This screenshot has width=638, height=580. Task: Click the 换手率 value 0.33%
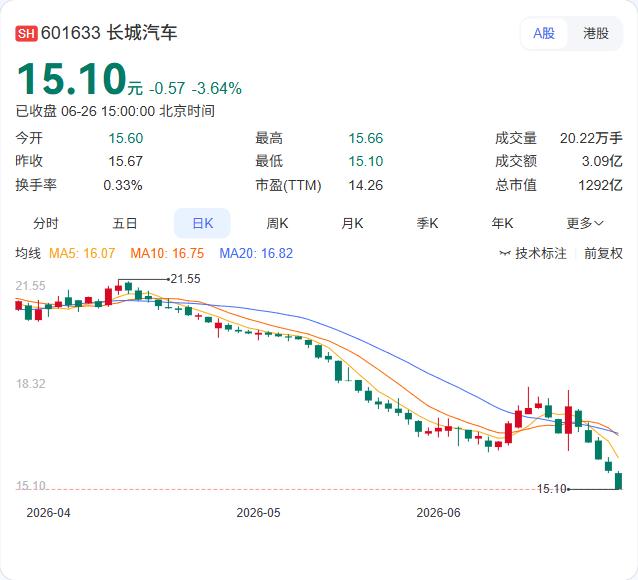[123, 186]
